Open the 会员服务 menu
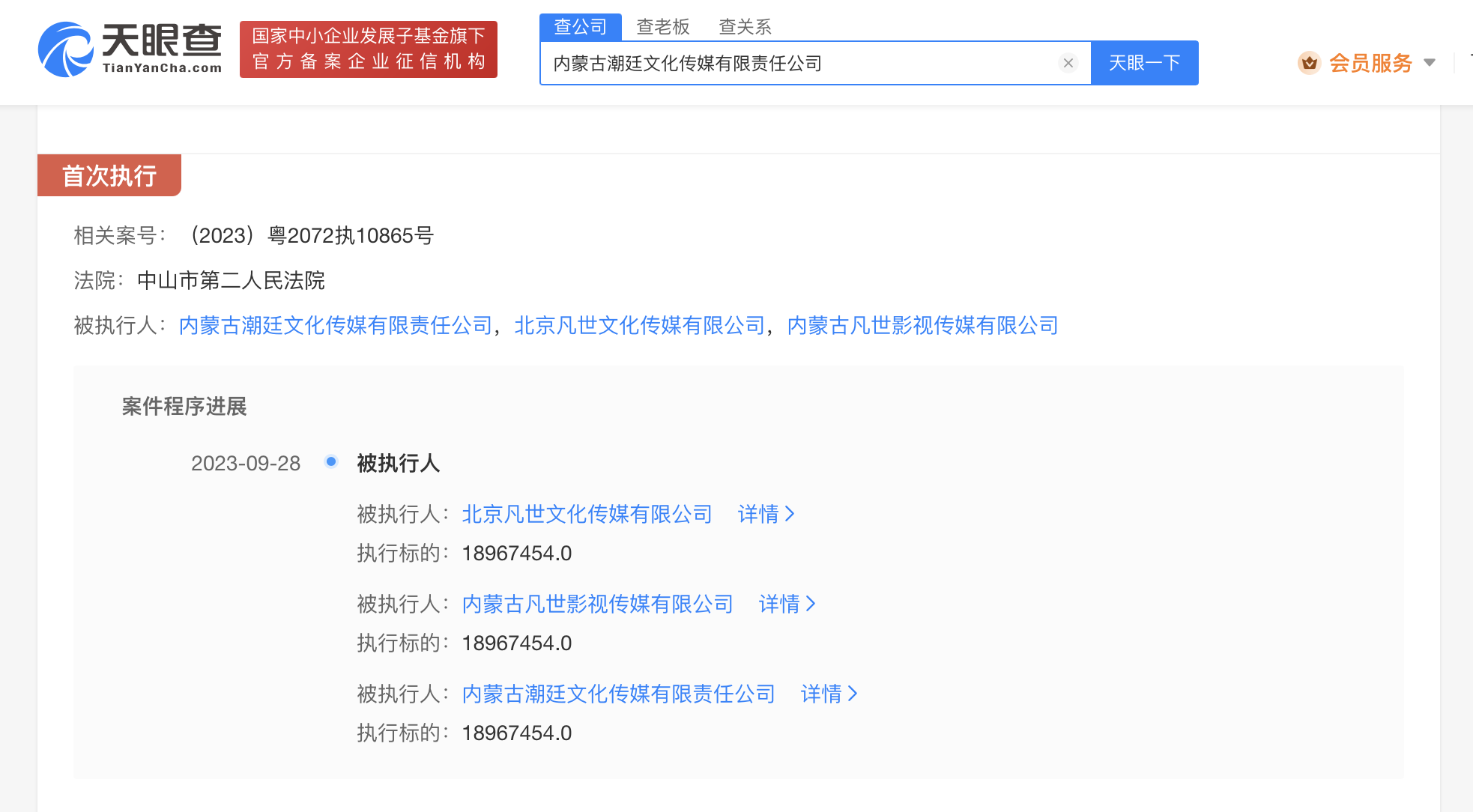 point(1370,63)
